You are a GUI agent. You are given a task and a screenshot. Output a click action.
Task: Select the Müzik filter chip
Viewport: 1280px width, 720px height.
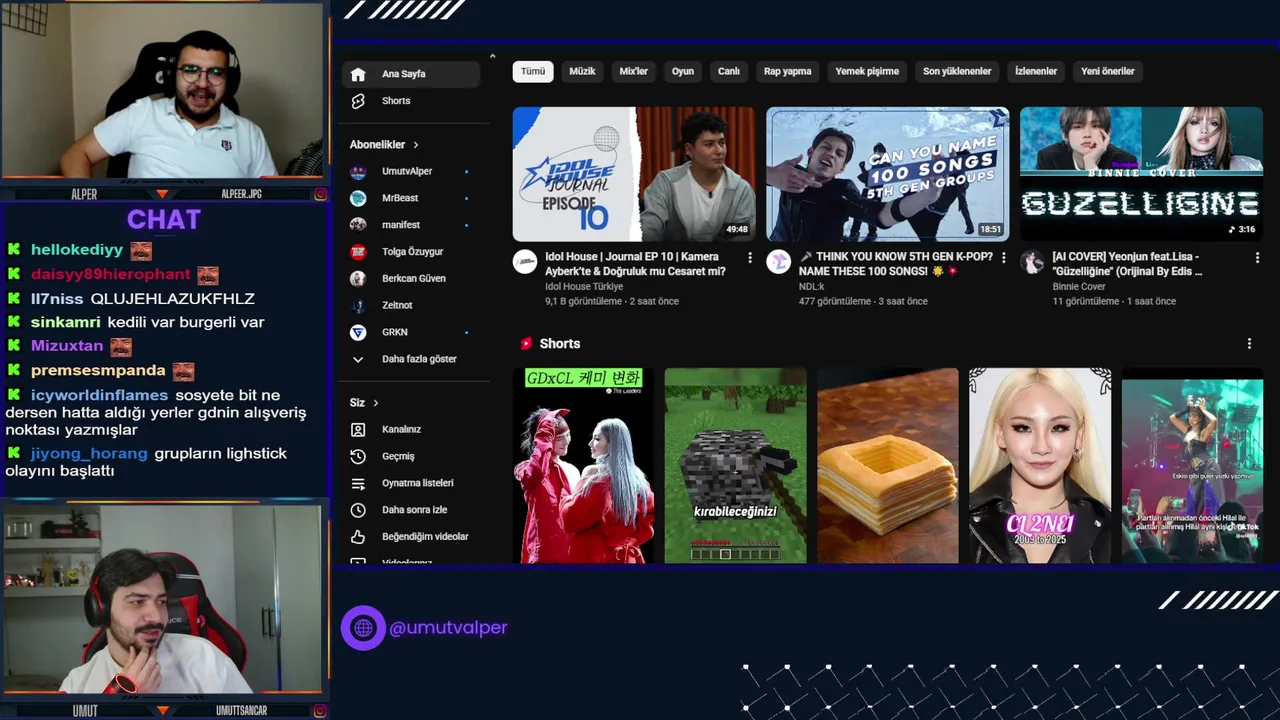point(582,72)
